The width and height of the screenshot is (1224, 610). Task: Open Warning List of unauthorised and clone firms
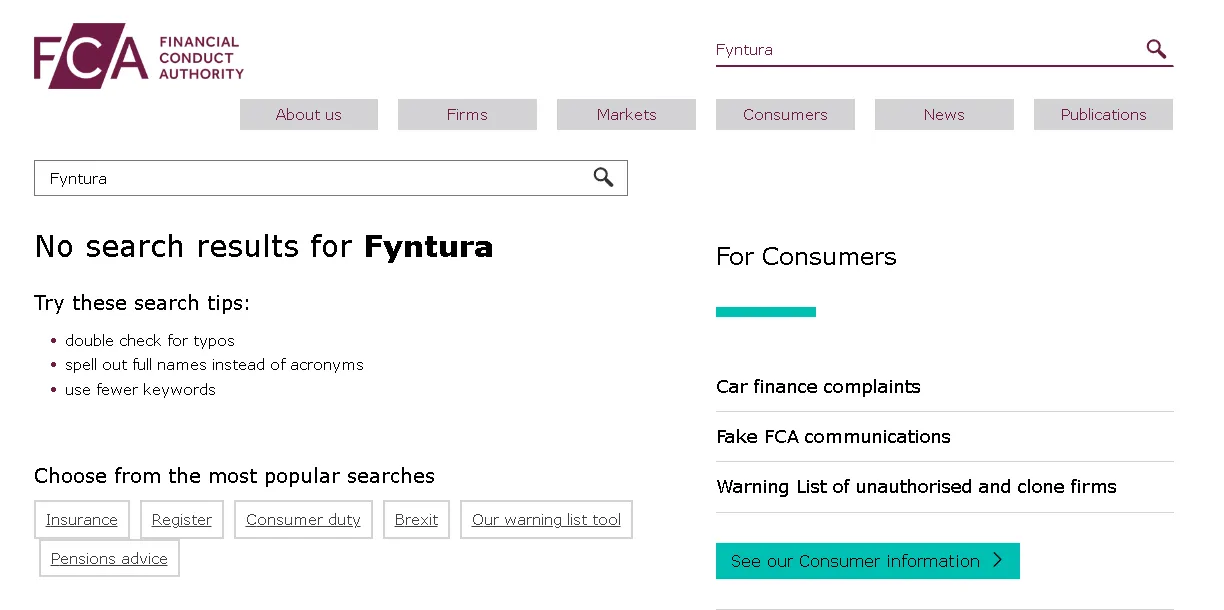point(916,487)
